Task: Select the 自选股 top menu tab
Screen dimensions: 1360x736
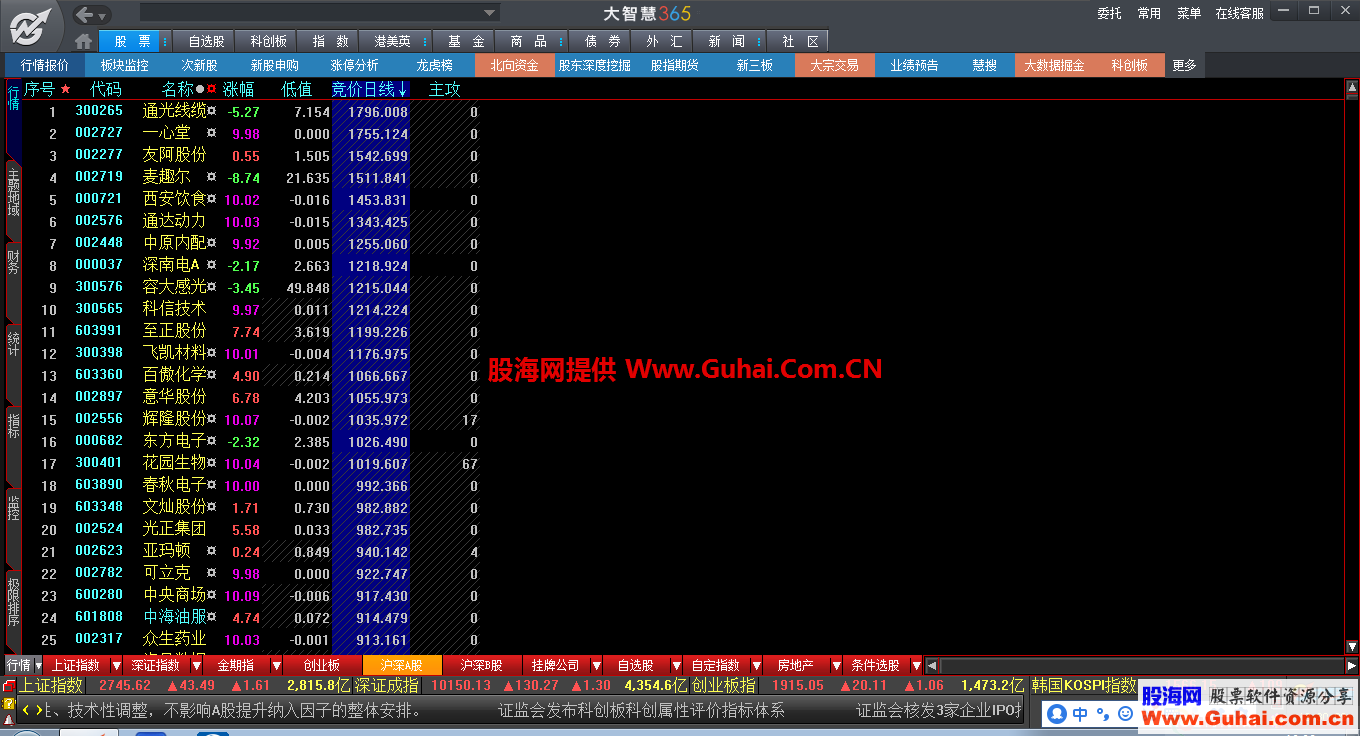Action: tap(206, 41)
